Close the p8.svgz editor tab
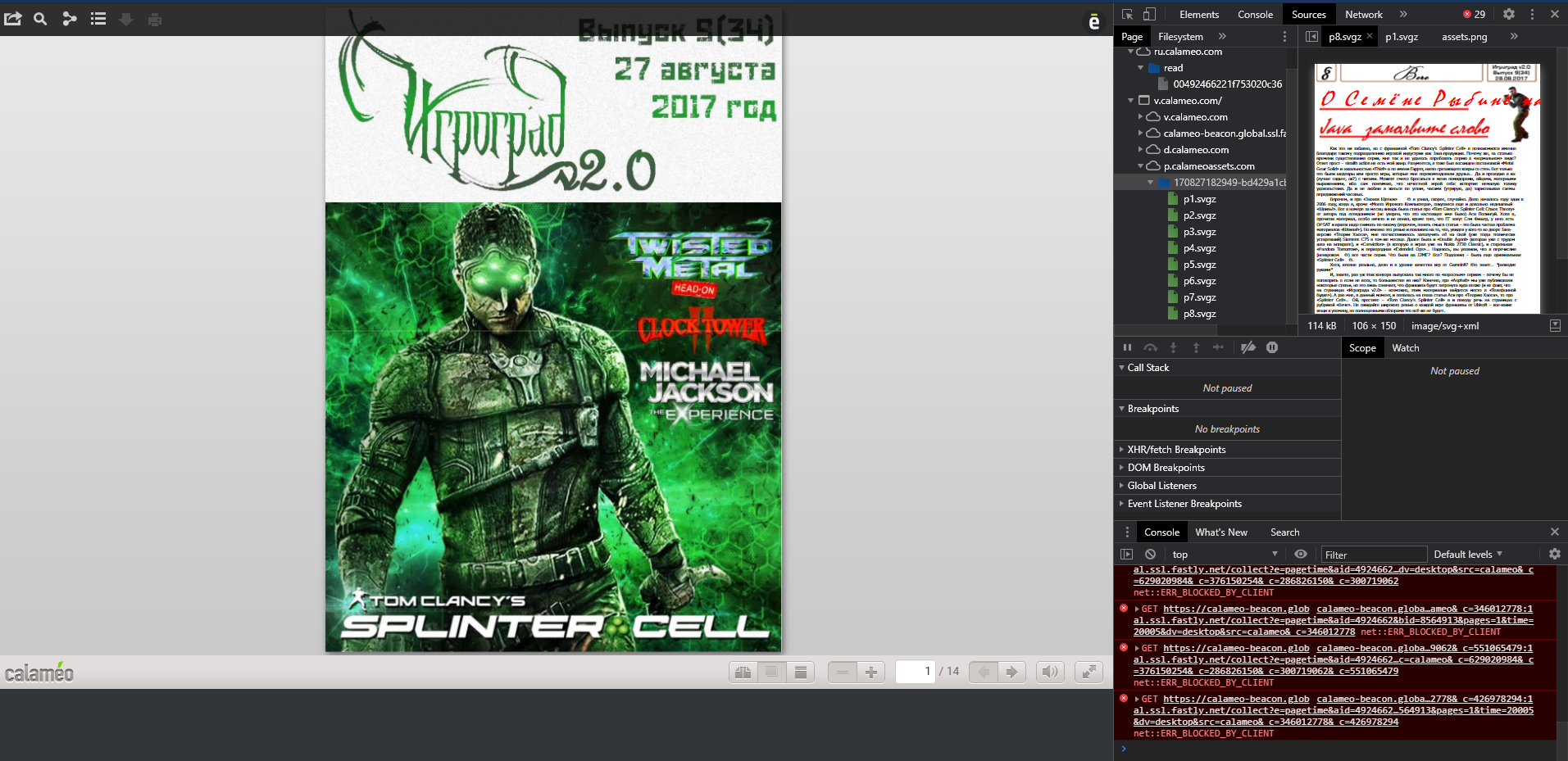This screenshot has height=761, width=1568. coord(1369,36)
